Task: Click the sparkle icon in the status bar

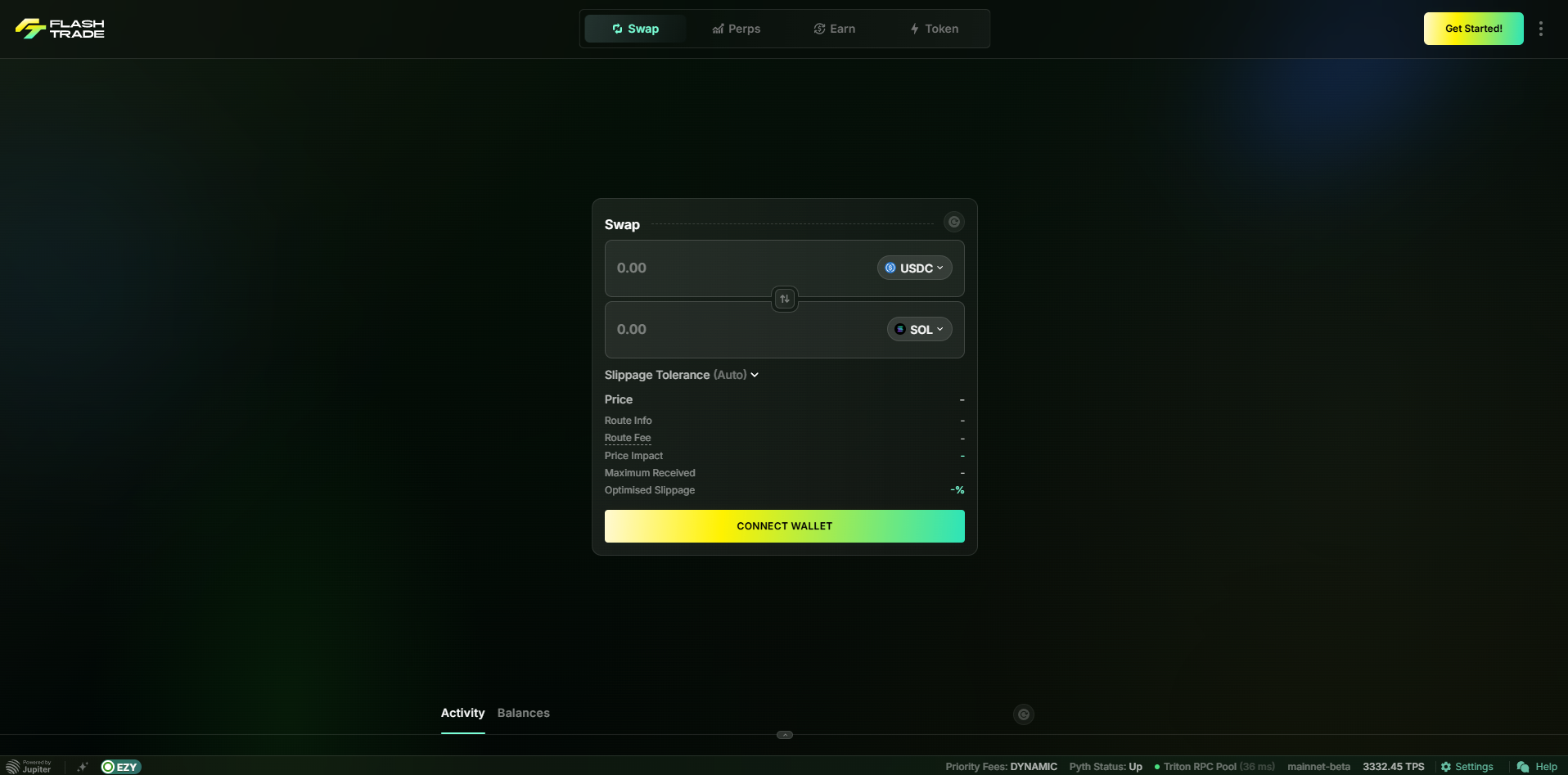Action: tap(82, 767)
